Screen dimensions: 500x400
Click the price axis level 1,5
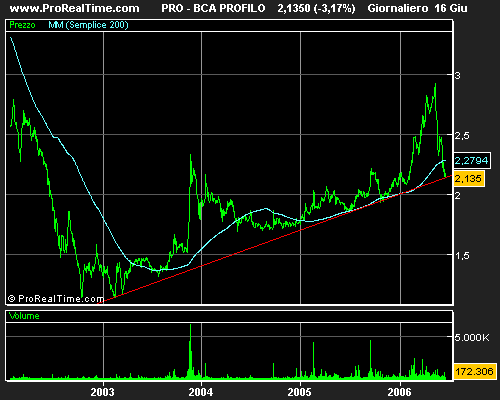(x=462, y=256)
